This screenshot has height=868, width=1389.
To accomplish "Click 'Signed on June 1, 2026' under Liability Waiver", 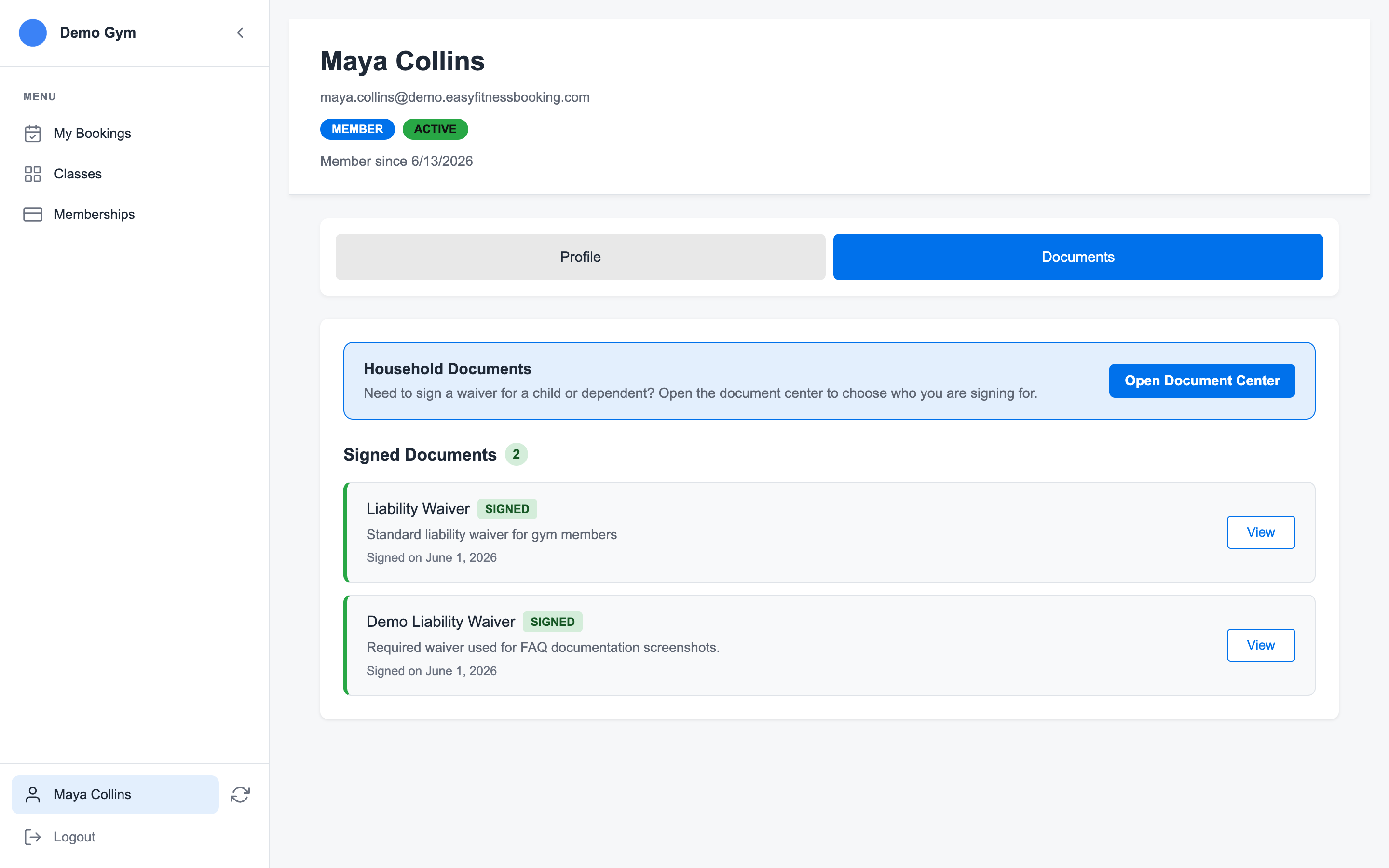I will tap(432, 558).
